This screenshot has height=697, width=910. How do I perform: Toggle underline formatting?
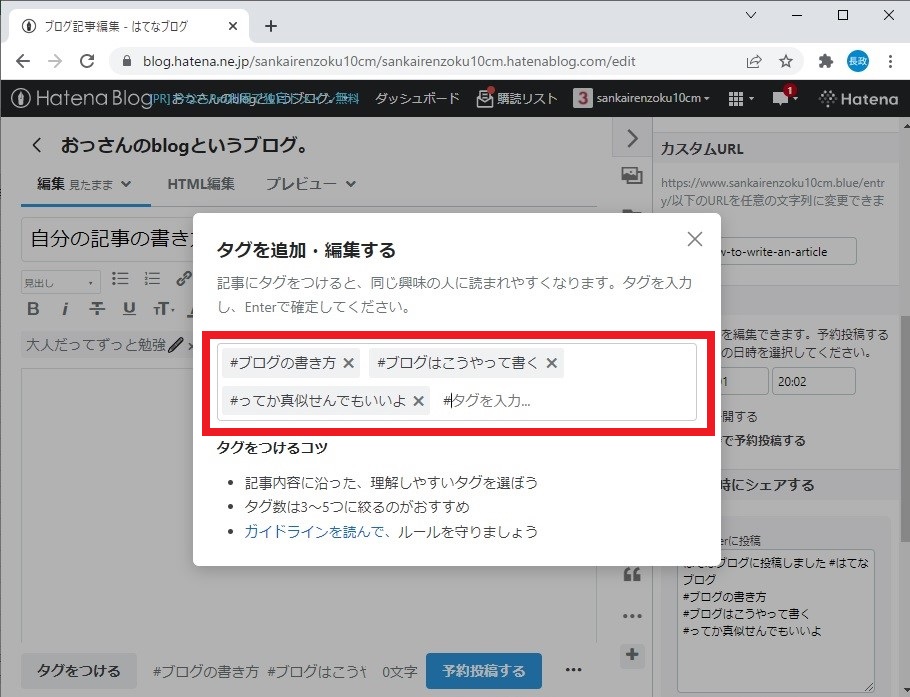pyautogui.click(x=129, y=309)
